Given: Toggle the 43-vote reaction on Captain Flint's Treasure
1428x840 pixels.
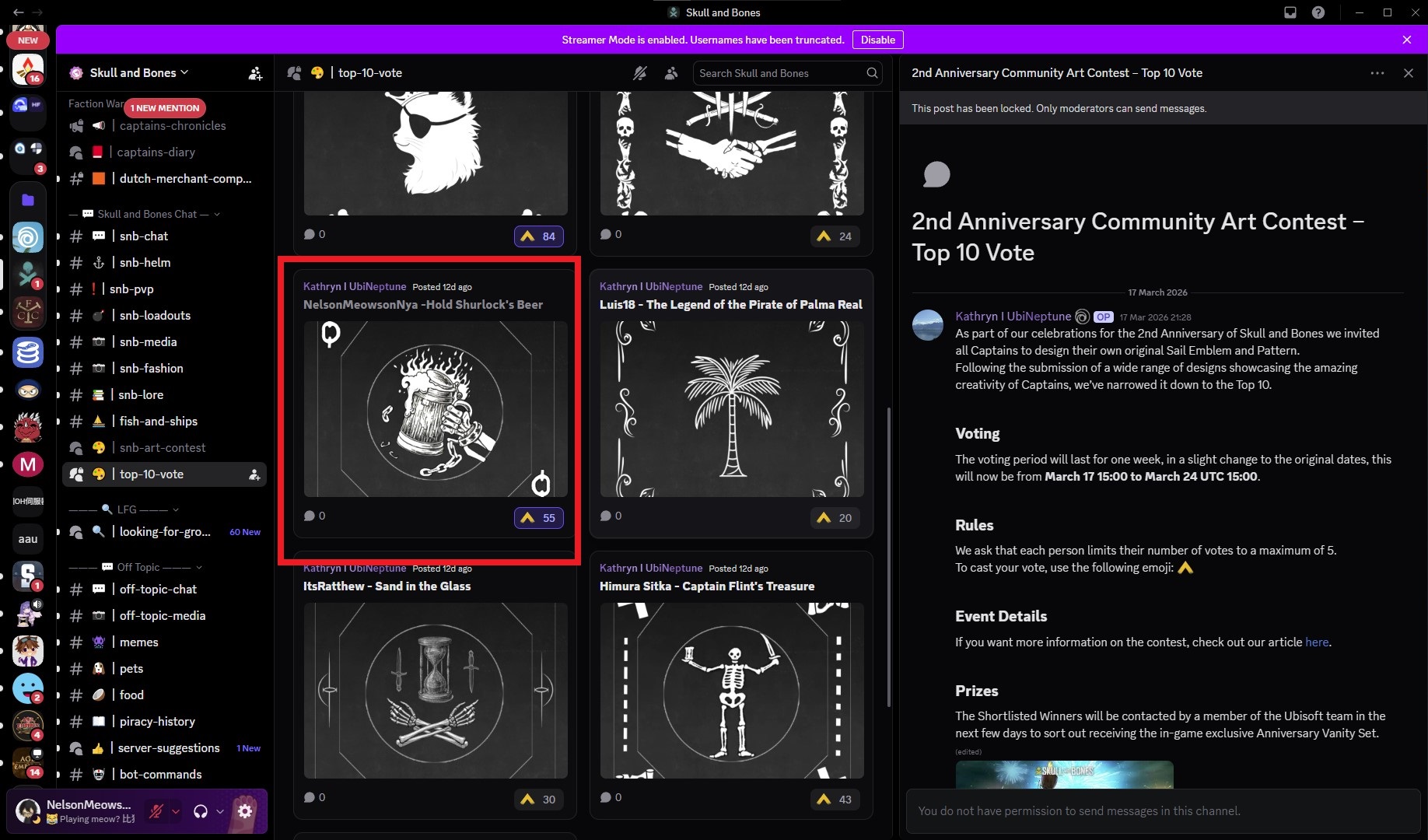Looking at the screenshot, I should [x=835, y=800].
